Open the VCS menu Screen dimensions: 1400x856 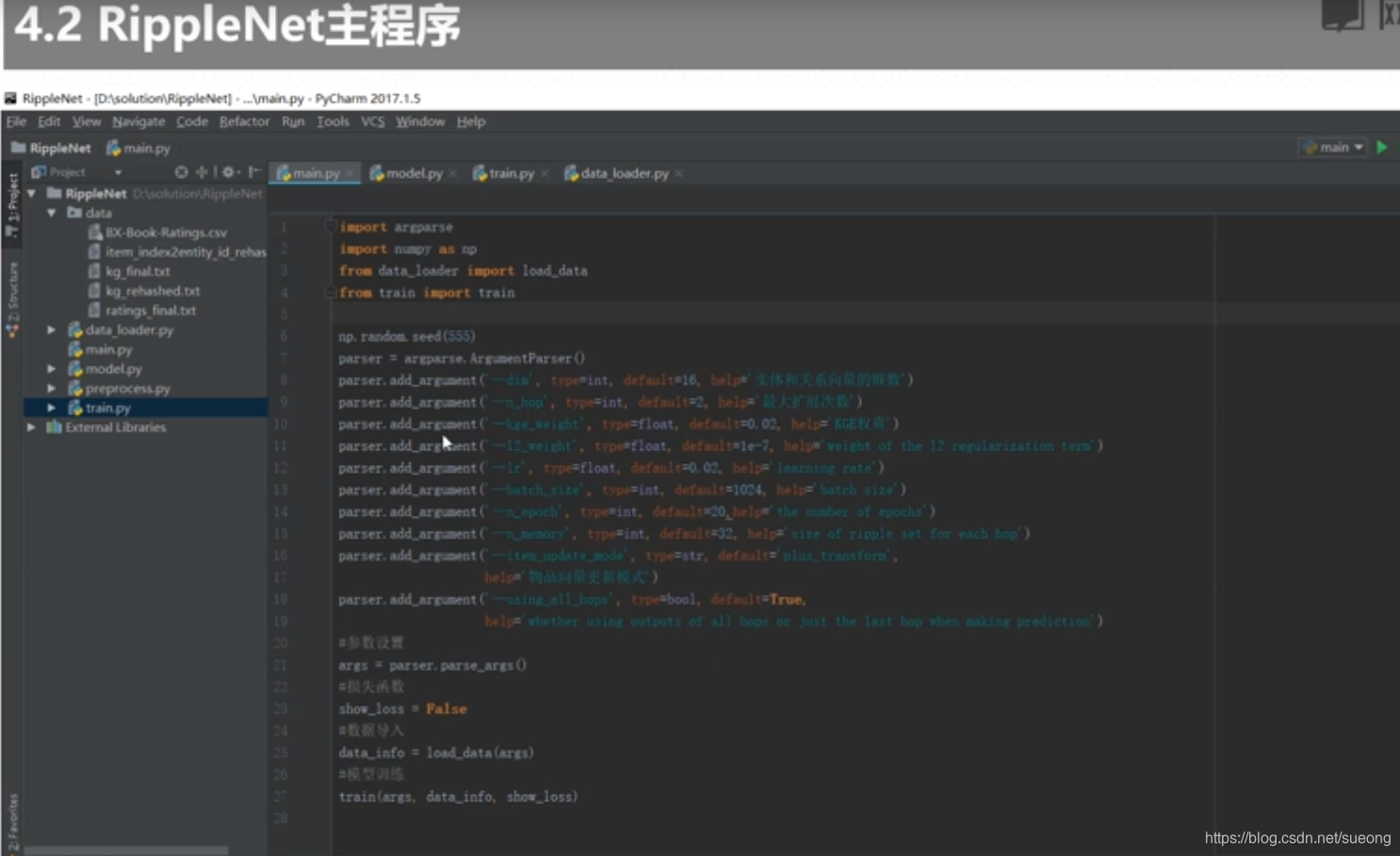373,121
